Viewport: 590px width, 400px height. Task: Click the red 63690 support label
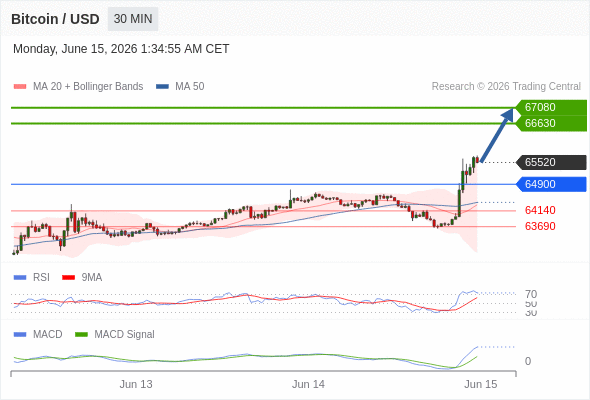pyautogui.click(x=540, y=226)
